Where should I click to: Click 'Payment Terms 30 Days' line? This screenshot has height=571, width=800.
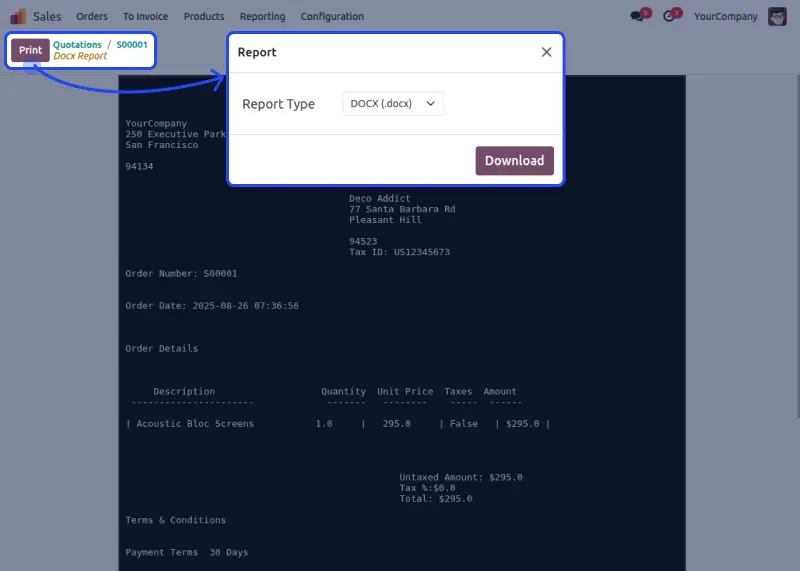point(187,552)
